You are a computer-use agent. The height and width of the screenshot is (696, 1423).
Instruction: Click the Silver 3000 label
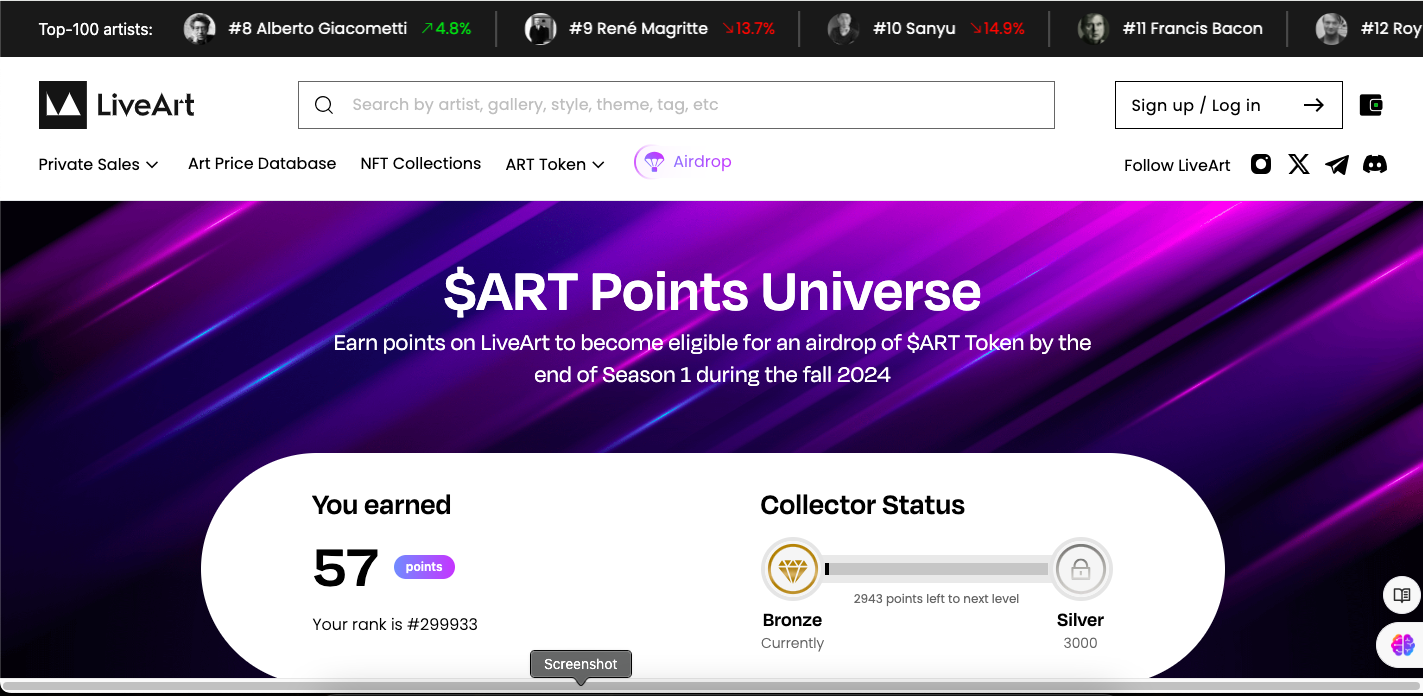point(1080,631)
